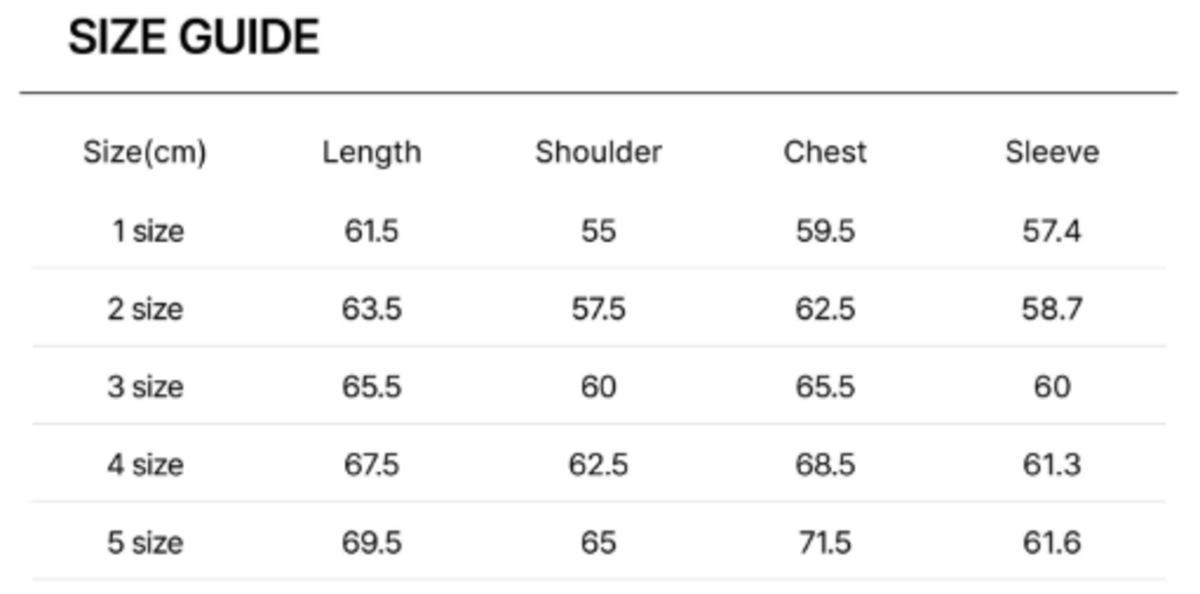Image resolution: width=1200 pixels, height=594 pixels.
Task: Select the Length column header
Action: (x=371, y=153)
